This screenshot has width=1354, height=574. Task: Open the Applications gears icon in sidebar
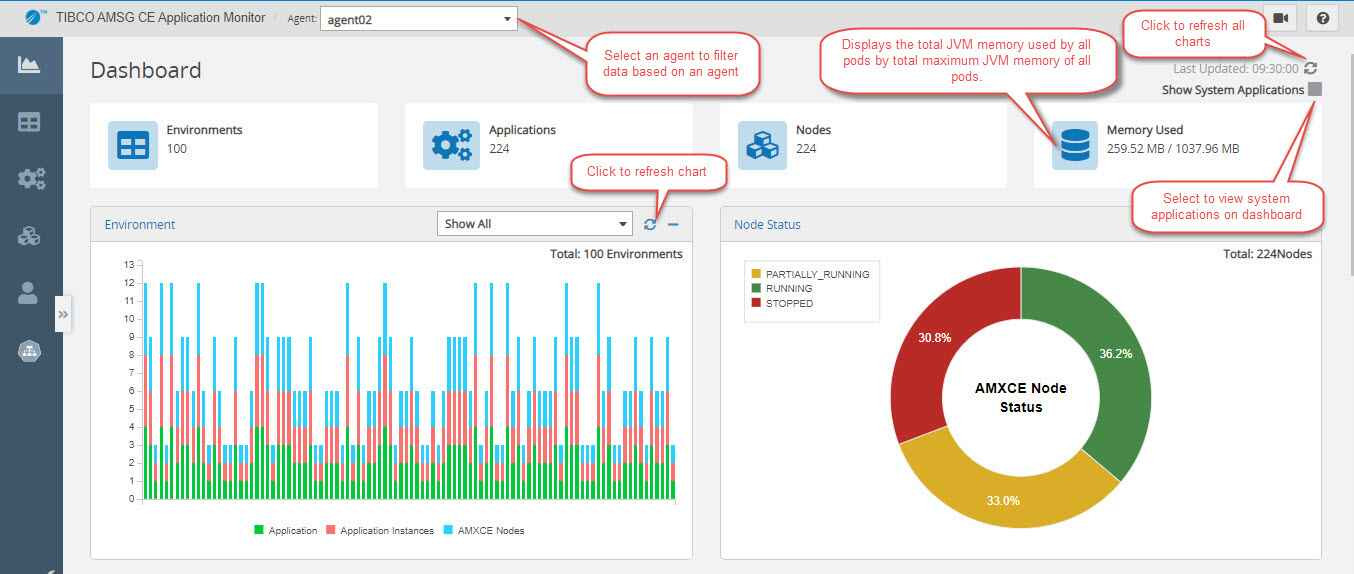point(30,179)
